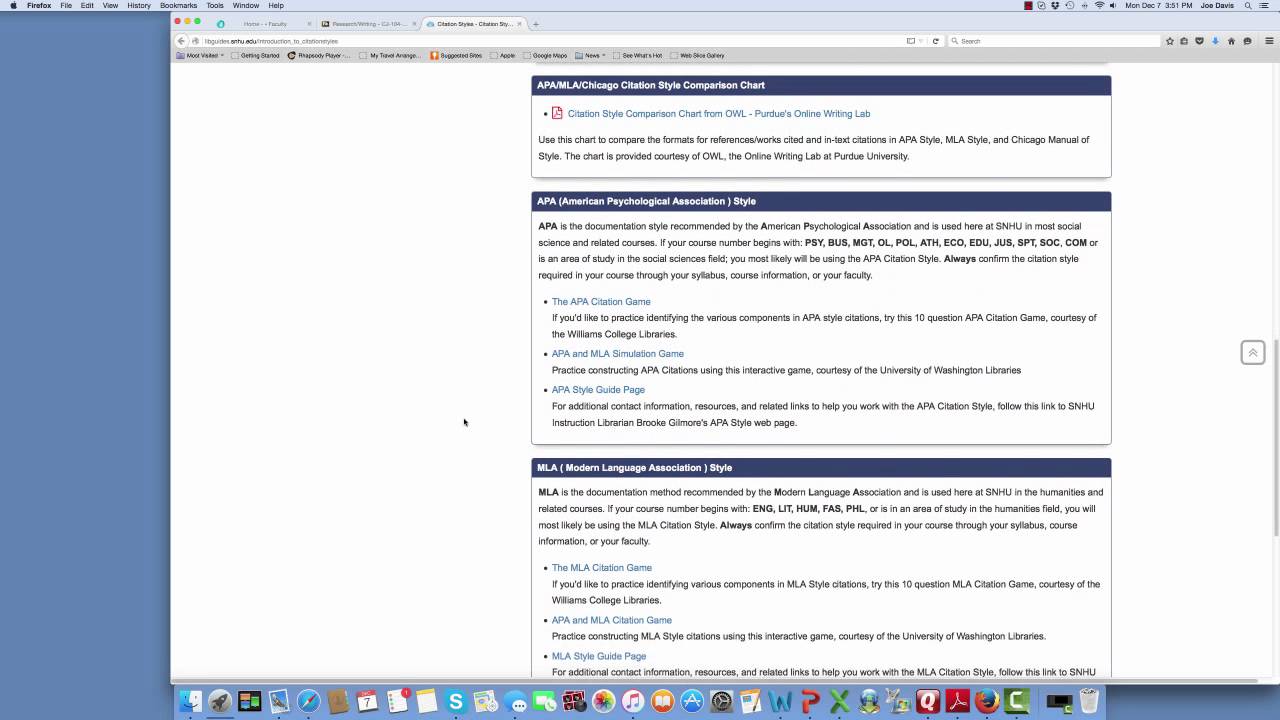The height and width of the screenshot is (720, 1280).
Task: Open the App Store icon in dock
Action: (692, 702)
